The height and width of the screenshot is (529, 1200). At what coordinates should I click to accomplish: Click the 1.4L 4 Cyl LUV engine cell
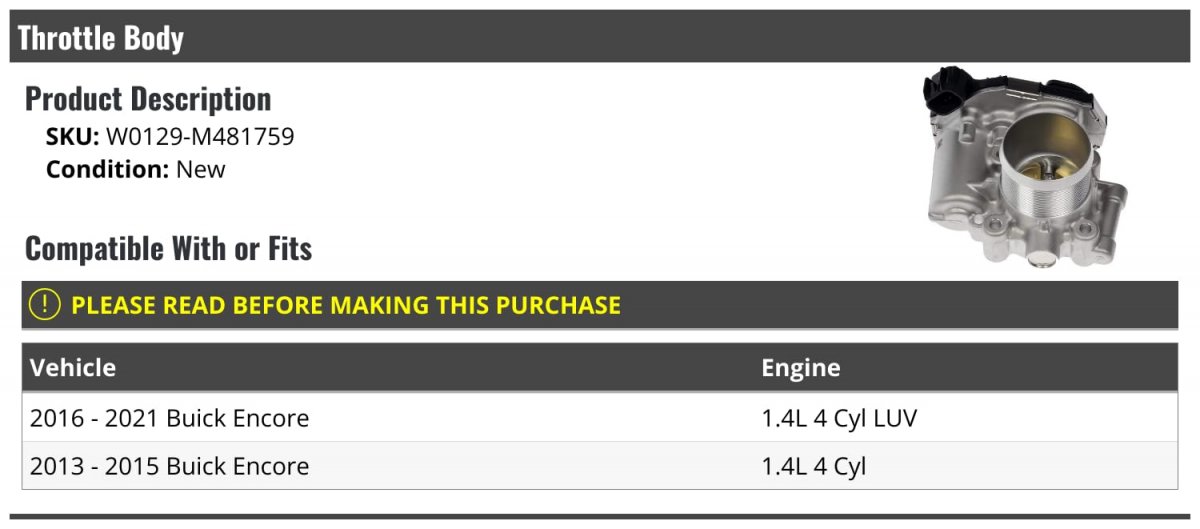coord(839,418)
